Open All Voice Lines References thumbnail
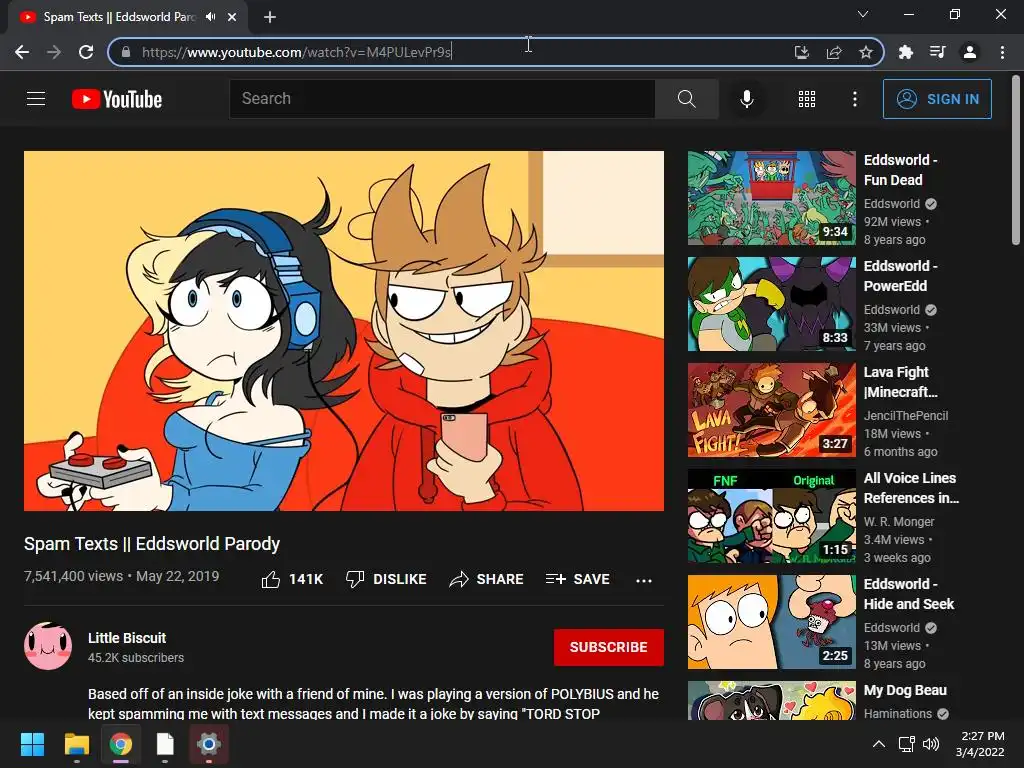1024x768 pixels. pos(771,516)
